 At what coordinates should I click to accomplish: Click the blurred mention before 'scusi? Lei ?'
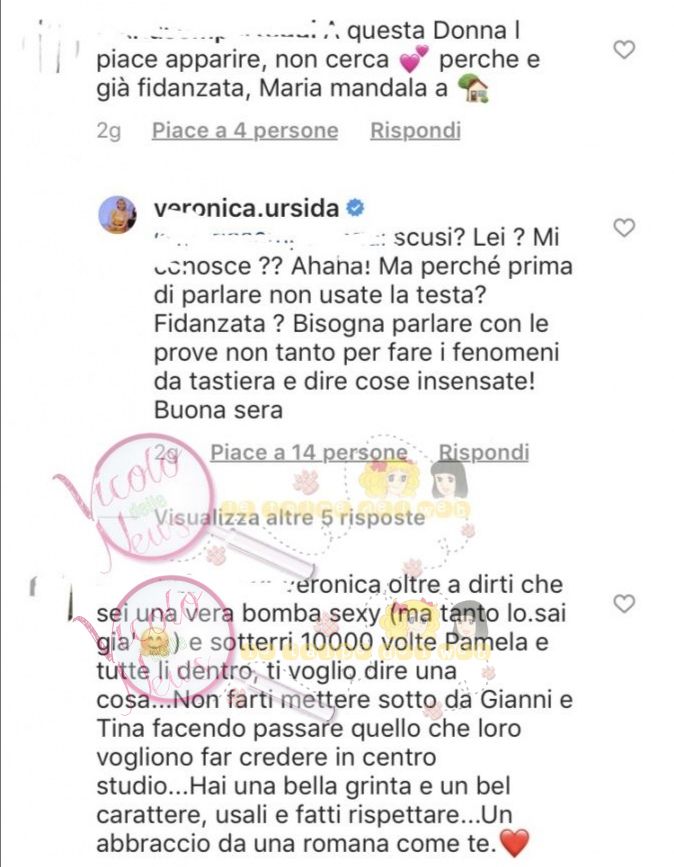271,238
